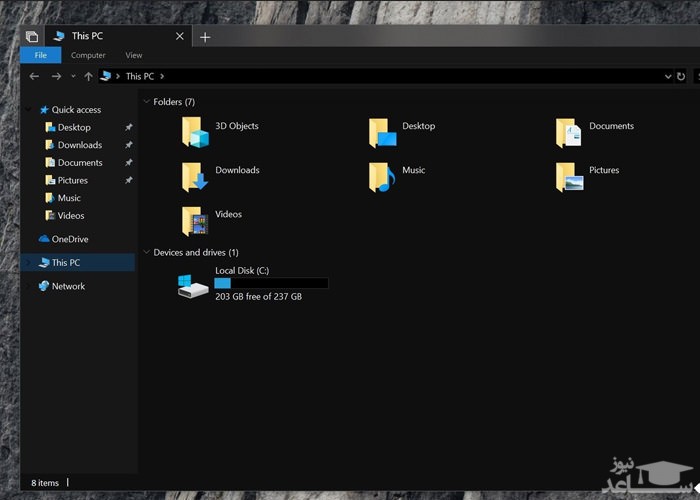This screenshot has width=700, height=500.
Task: Switch to the View ribbon tab
Action: coord(134,56)
